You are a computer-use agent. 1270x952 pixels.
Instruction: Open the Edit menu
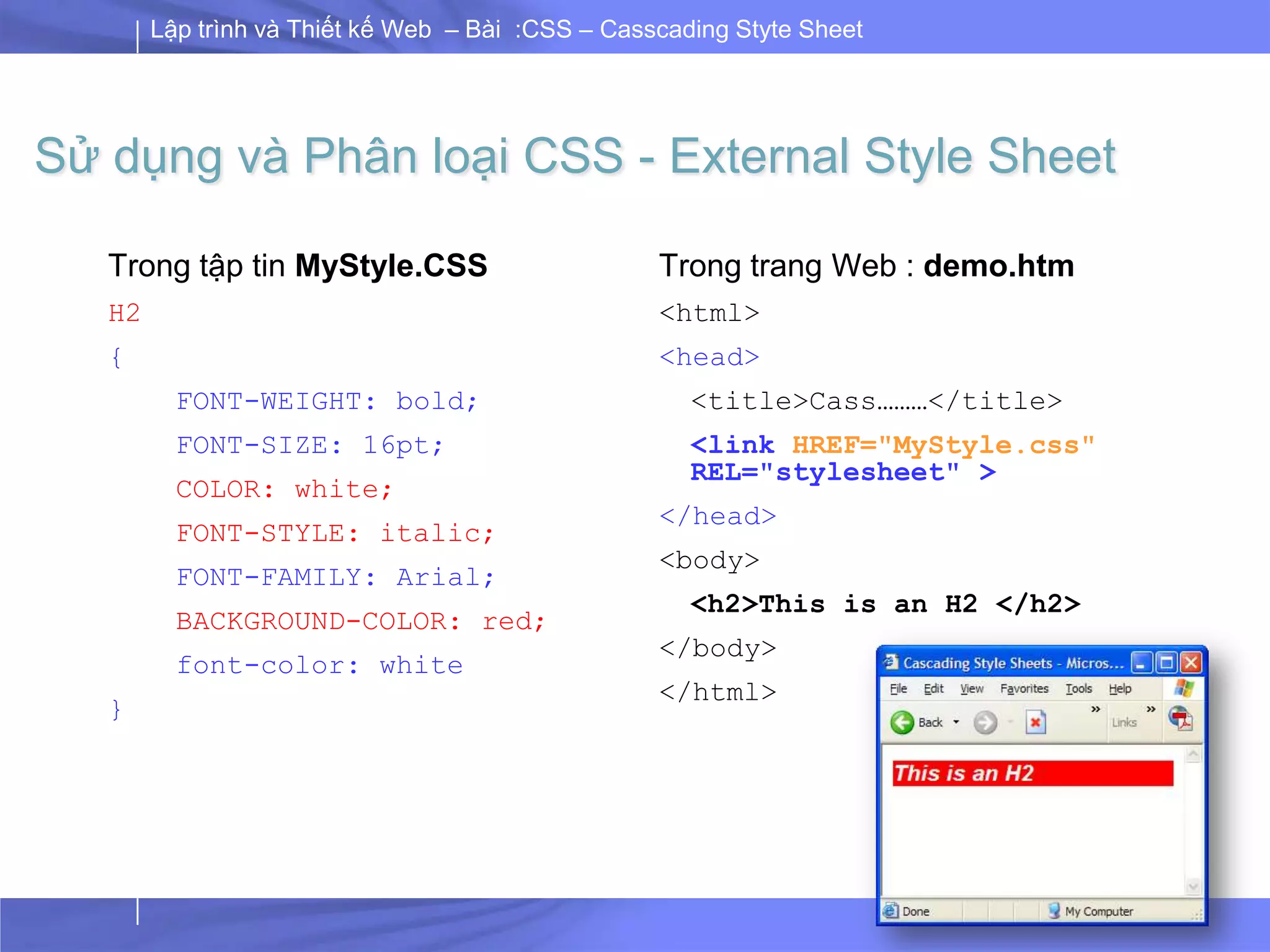point(933,689)
